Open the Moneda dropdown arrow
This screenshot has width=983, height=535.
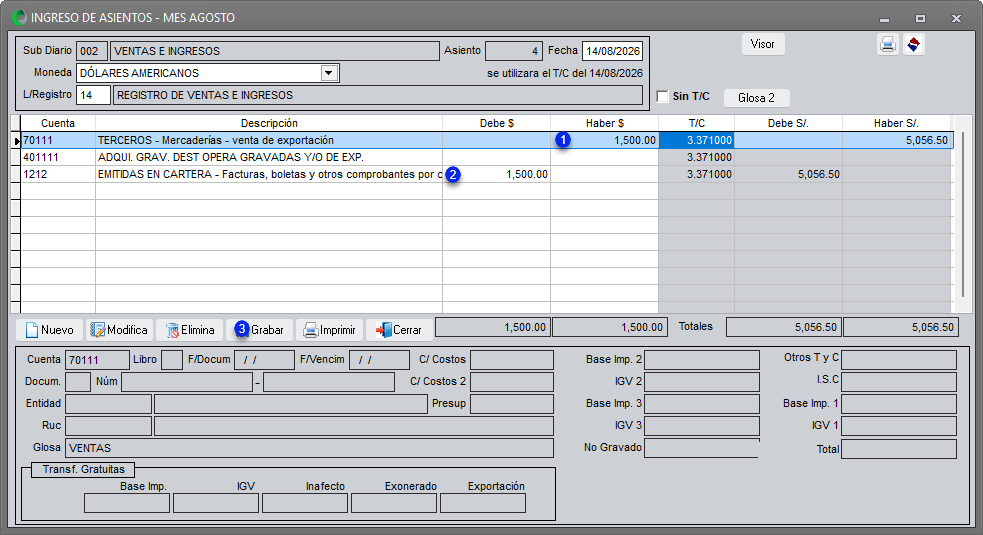(329, 73)
